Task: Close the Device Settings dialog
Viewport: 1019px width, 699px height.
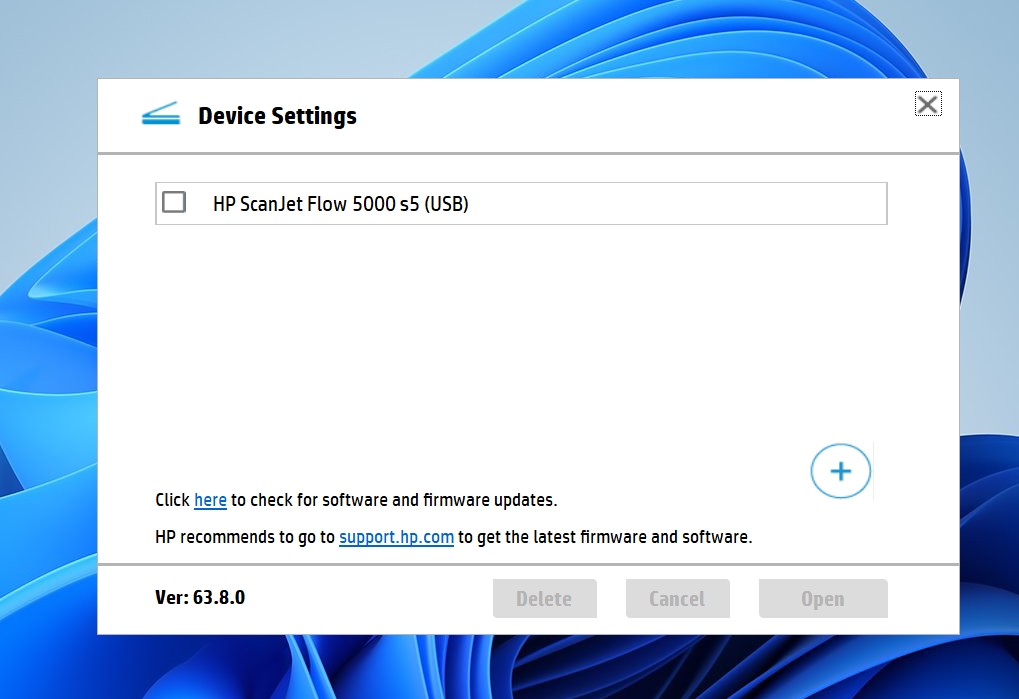Action: [928, 104]
